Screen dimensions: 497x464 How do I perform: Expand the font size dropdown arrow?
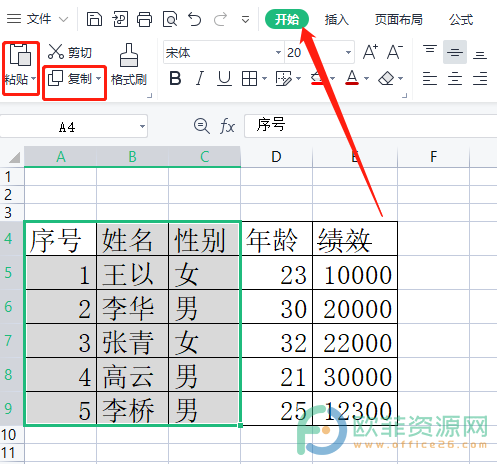(x=348, y=52)
